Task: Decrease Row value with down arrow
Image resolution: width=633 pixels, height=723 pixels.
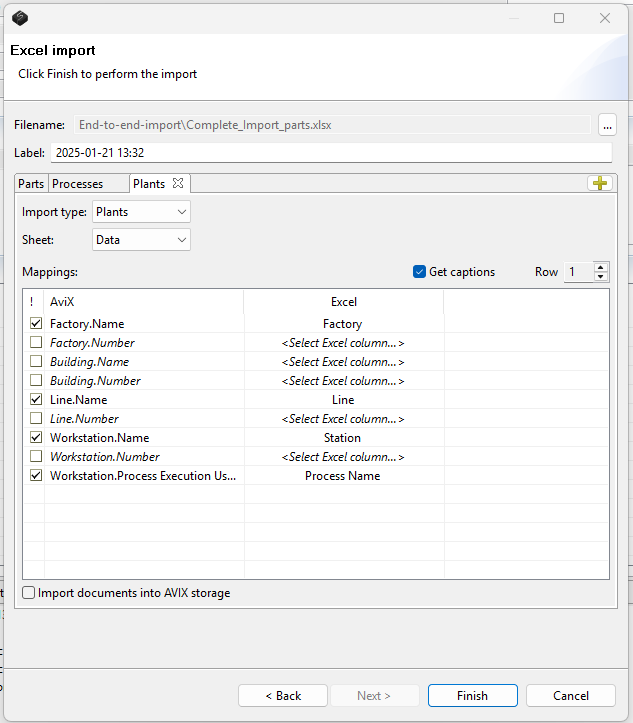Action: pos(600,277)
